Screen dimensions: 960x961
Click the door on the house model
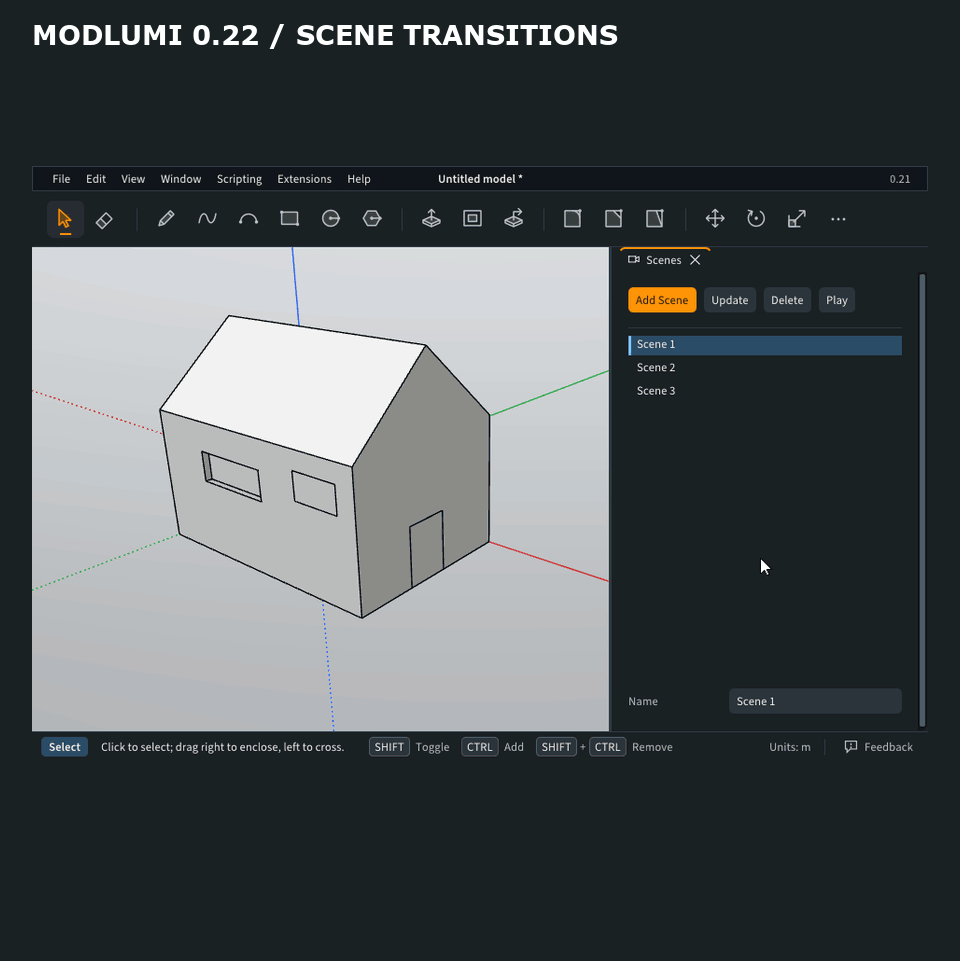click(x=427, y=549)
